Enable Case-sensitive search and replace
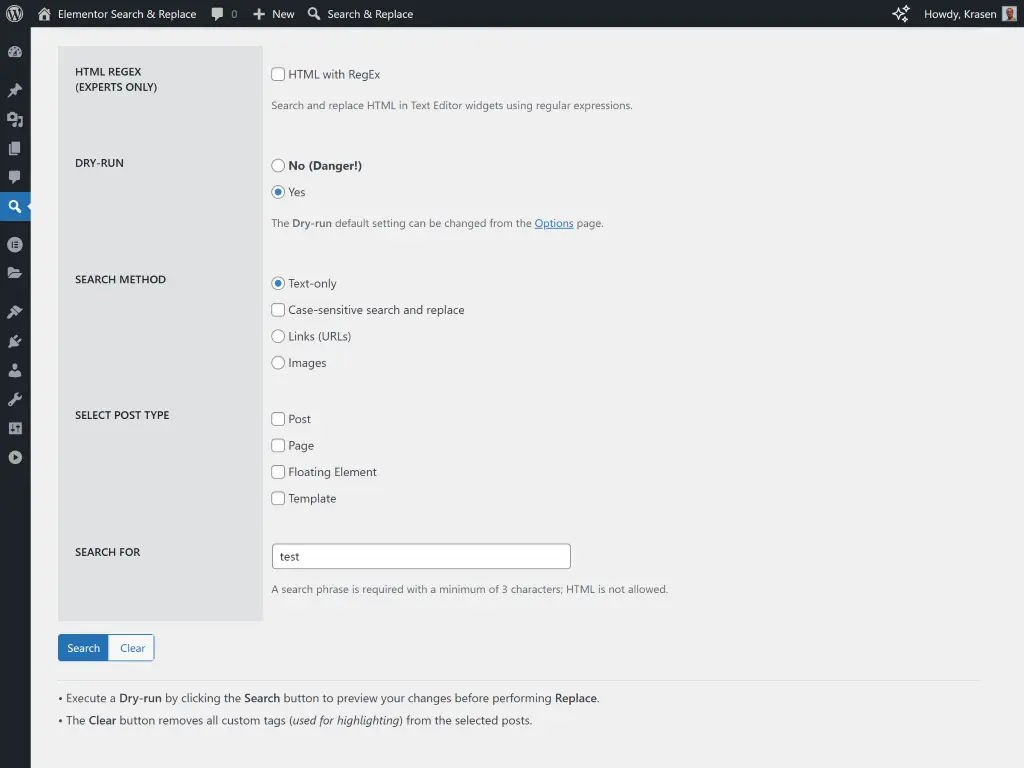The image size is (1024, 768). click(278, 310)
